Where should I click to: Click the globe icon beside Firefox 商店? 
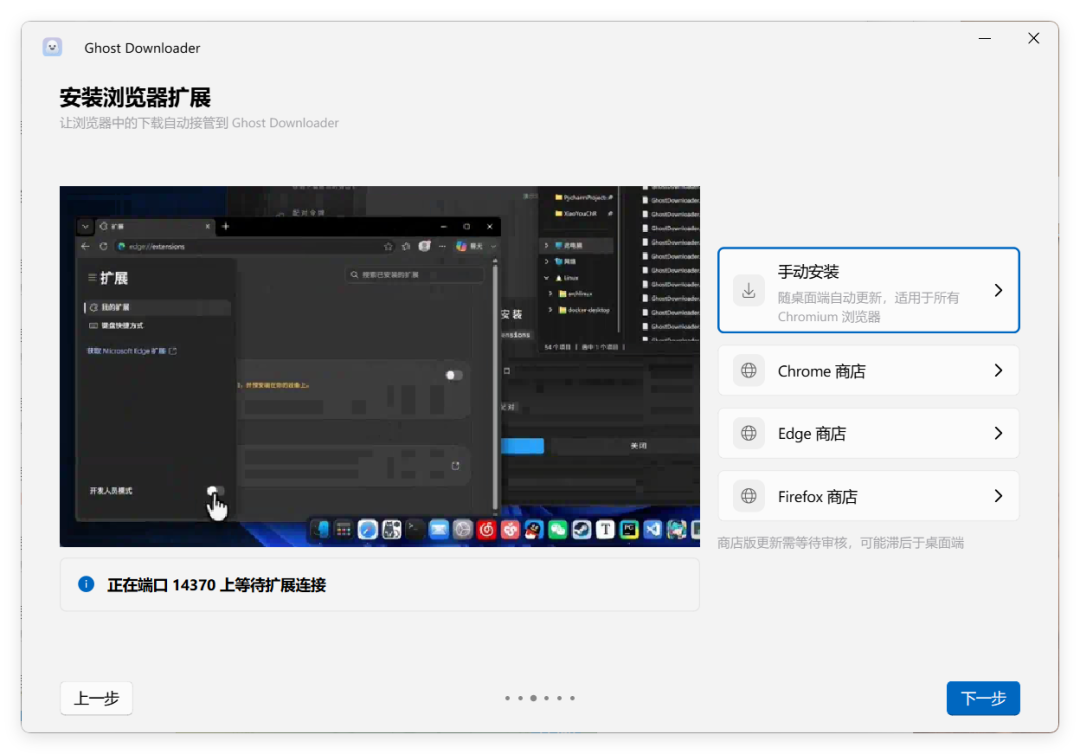(749, 496)
